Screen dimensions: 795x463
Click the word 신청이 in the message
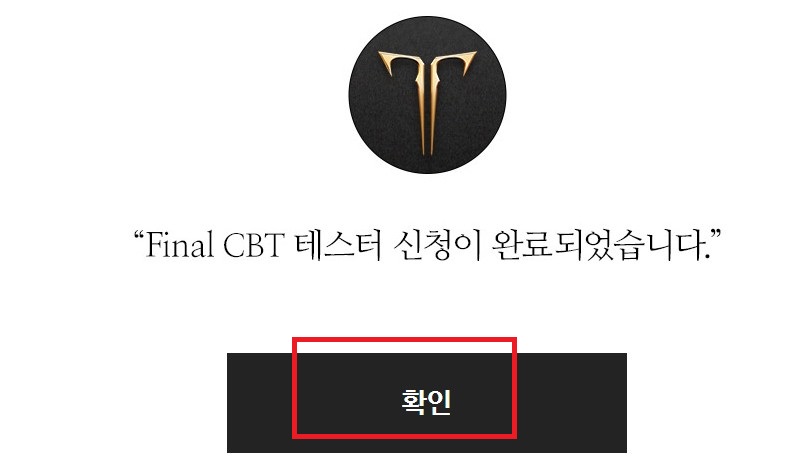[437, 245]
